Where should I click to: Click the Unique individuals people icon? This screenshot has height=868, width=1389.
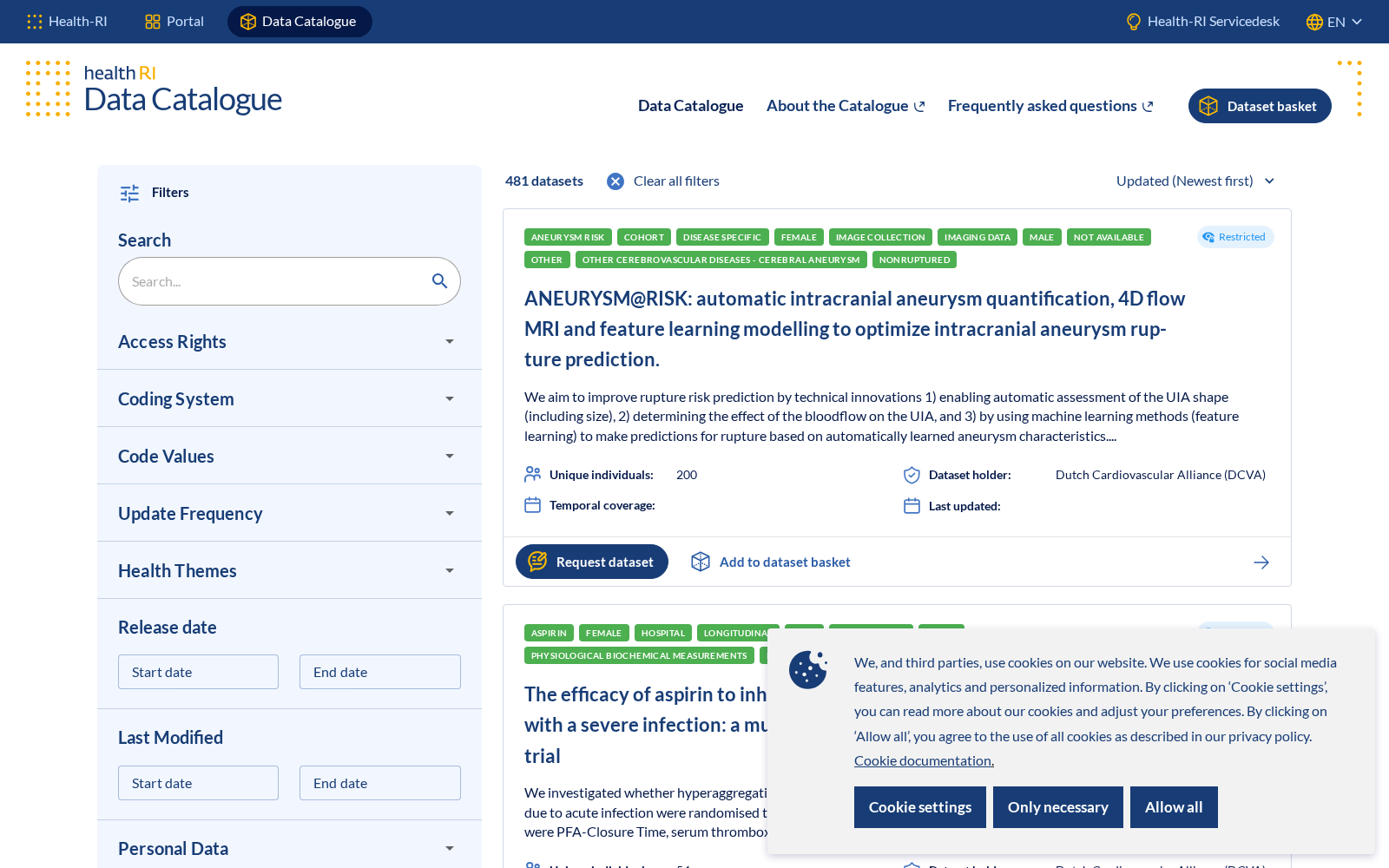533,474
